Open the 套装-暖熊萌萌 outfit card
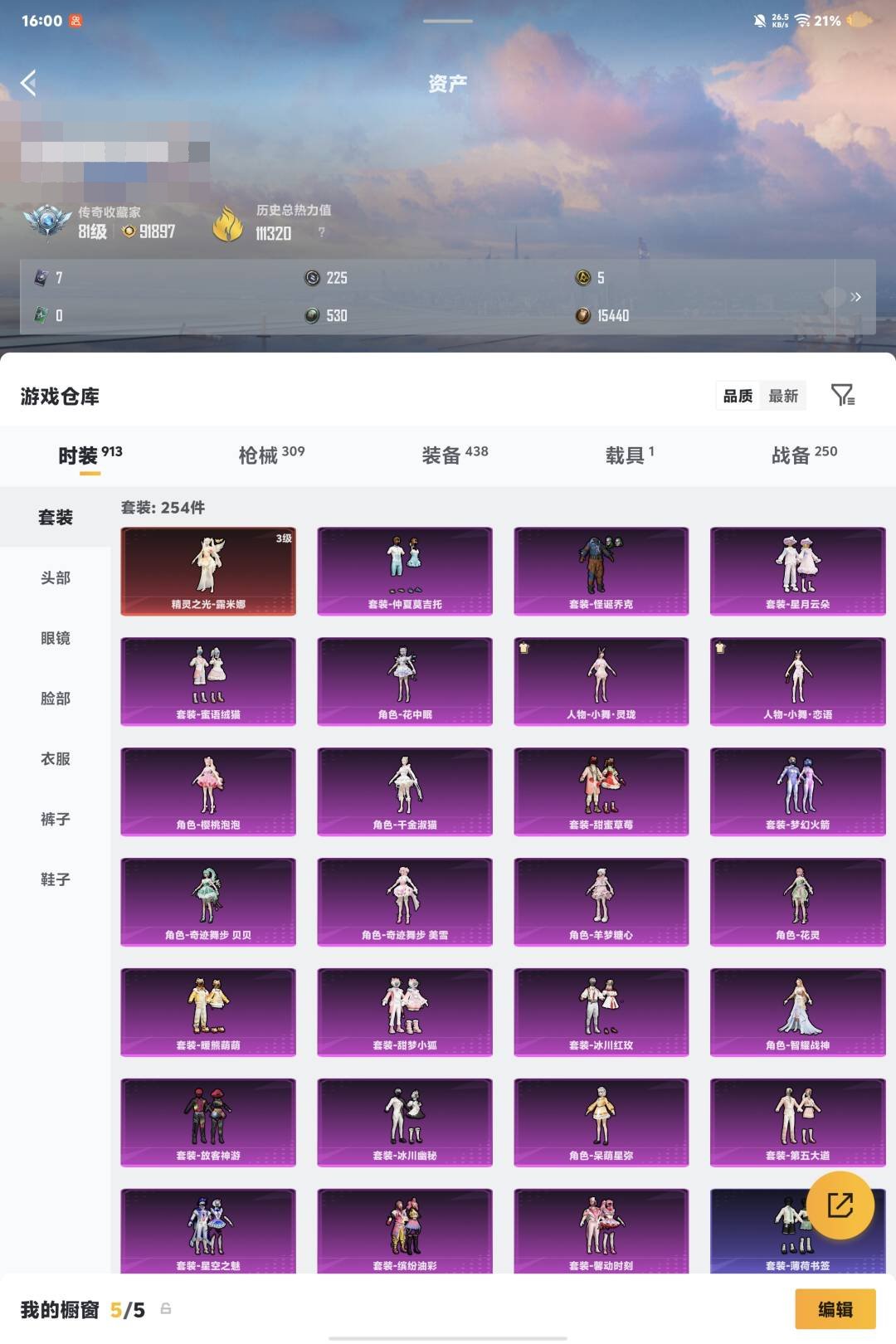896x1344 pixels. pyautogui.click(x=208, y=1013)
